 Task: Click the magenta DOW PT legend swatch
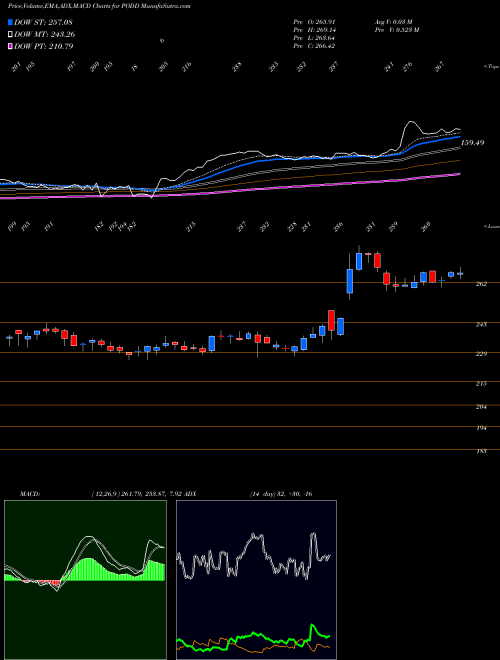pyautogui.click(x=11, y=46)
